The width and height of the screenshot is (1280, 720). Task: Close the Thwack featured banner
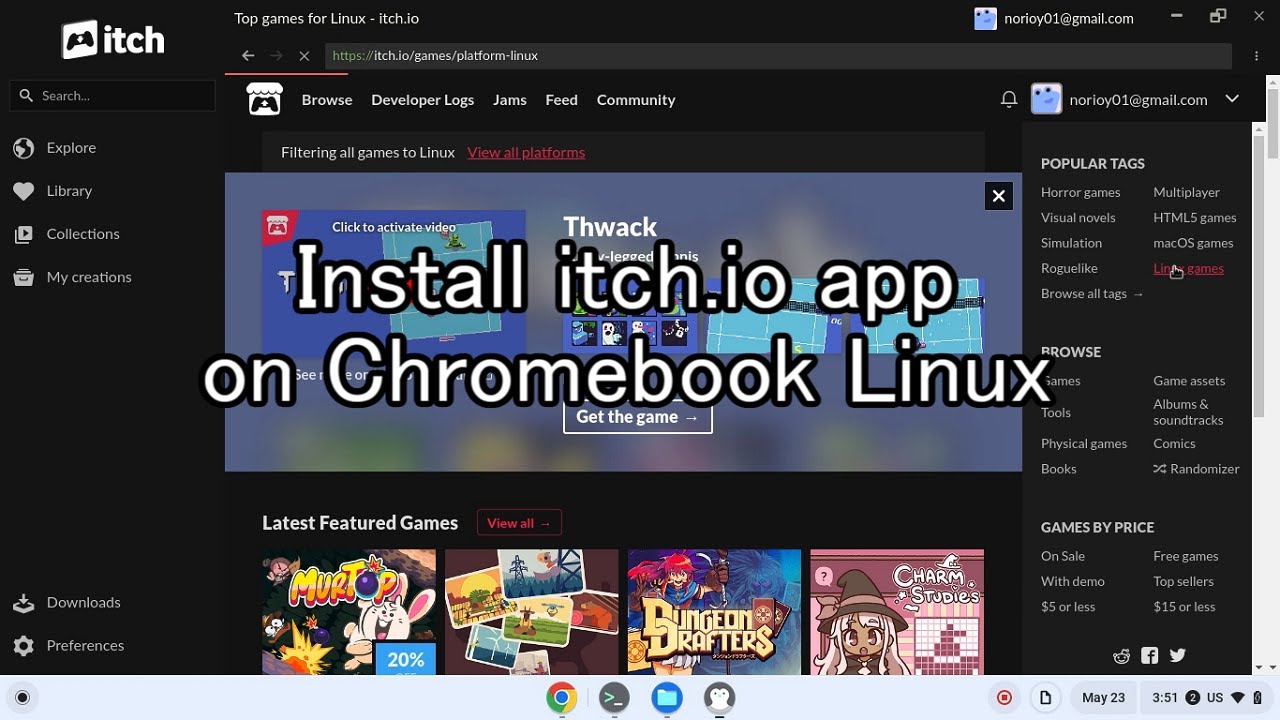pyautogui.click(x=998, y=196)
